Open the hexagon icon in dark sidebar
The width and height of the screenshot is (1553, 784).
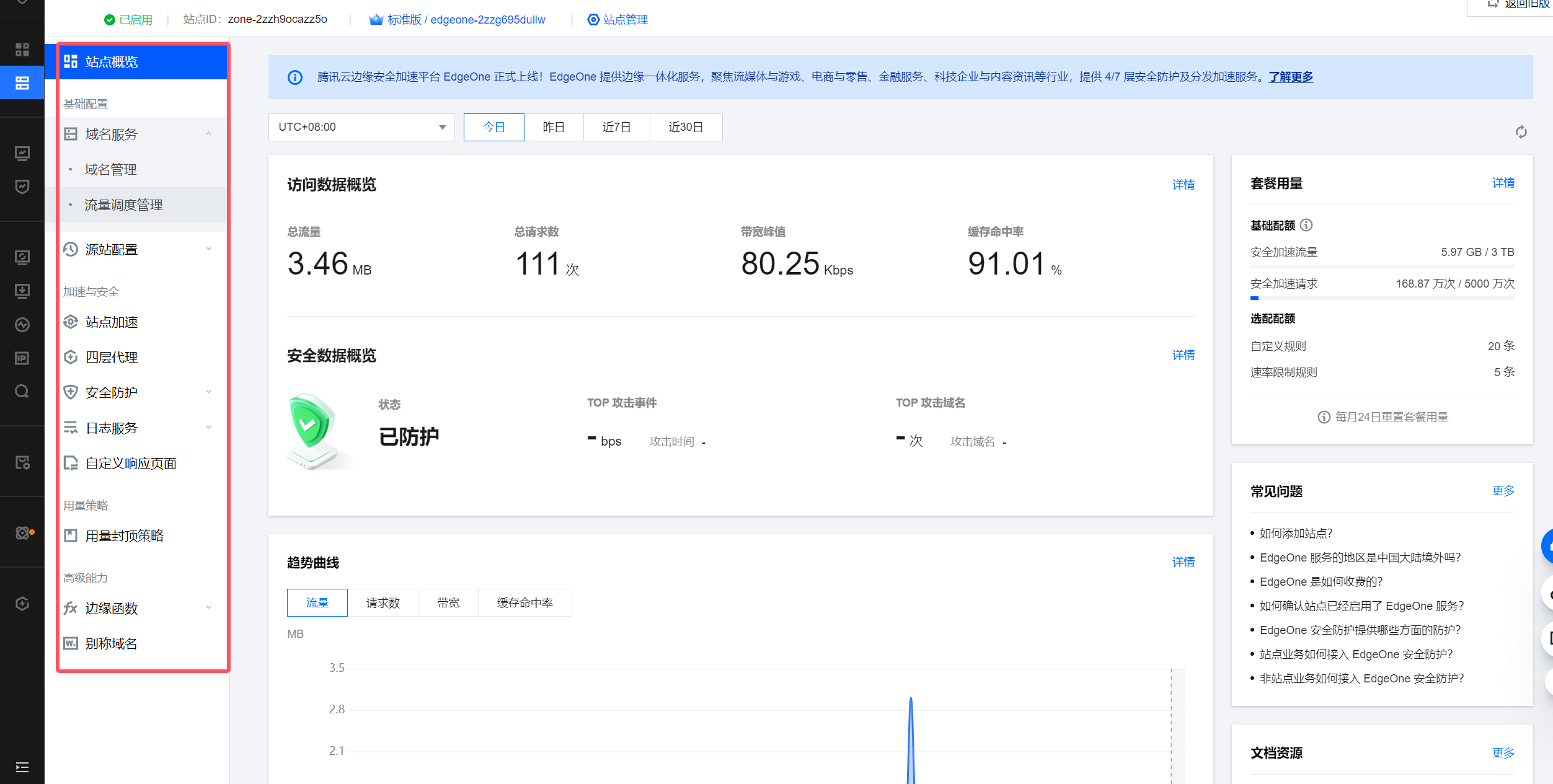[x=22, y=604]
